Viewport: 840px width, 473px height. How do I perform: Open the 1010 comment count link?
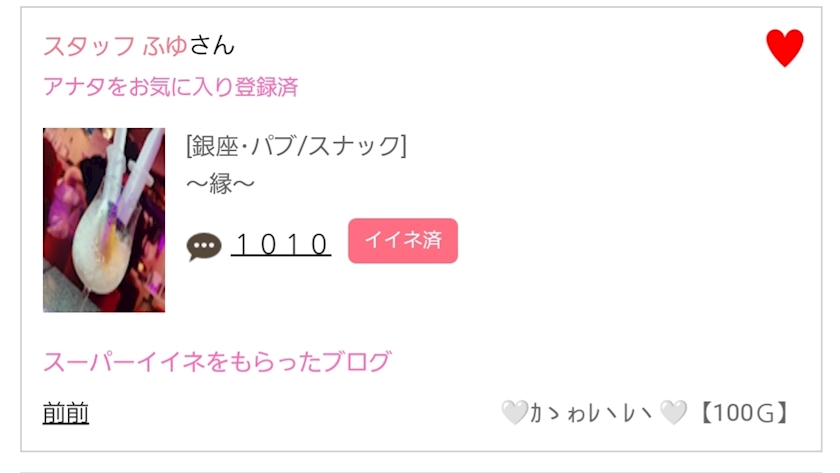(x=281, y=243)
